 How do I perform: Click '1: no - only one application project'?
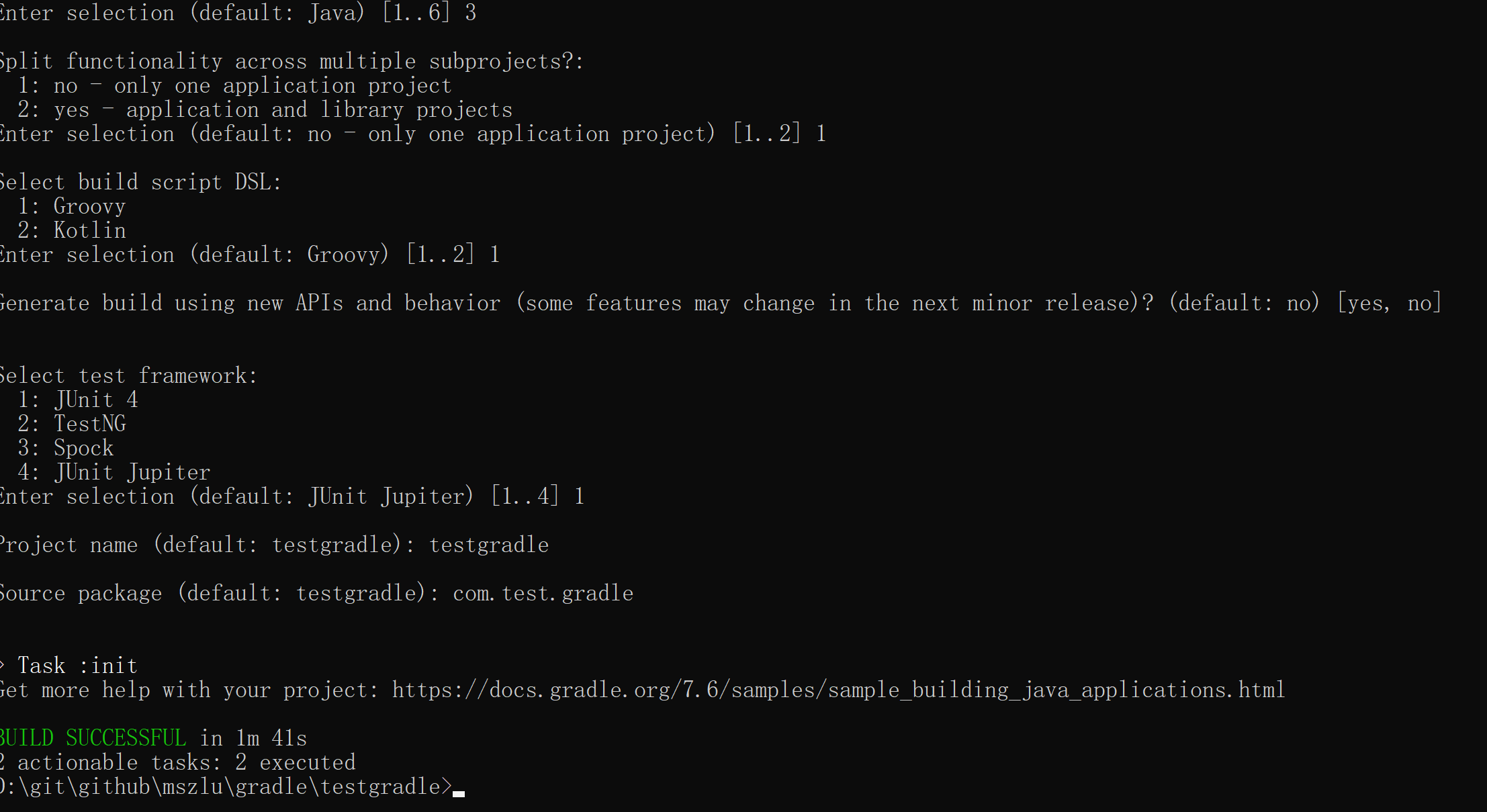pos(234,86)
